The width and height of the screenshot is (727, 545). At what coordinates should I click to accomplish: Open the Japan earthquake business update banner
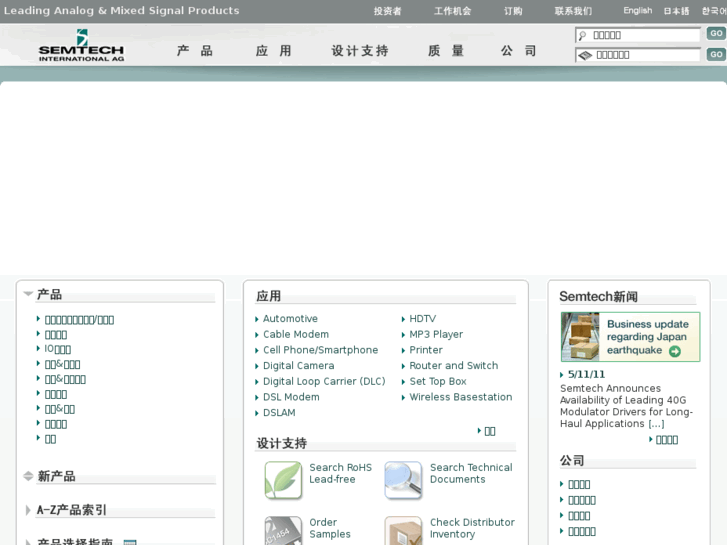630,337
